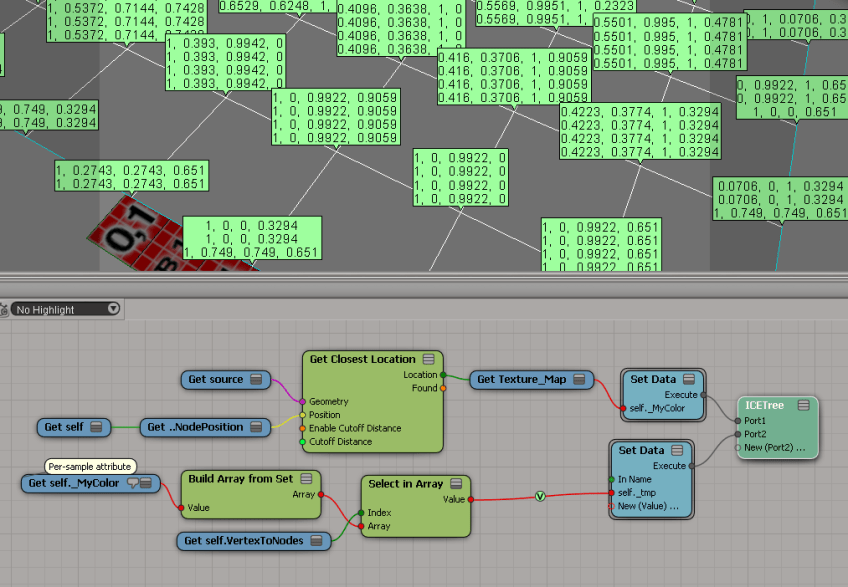Click the Get source node menu icon
This screenshot has height=587, width=848.
pos(256,379)
